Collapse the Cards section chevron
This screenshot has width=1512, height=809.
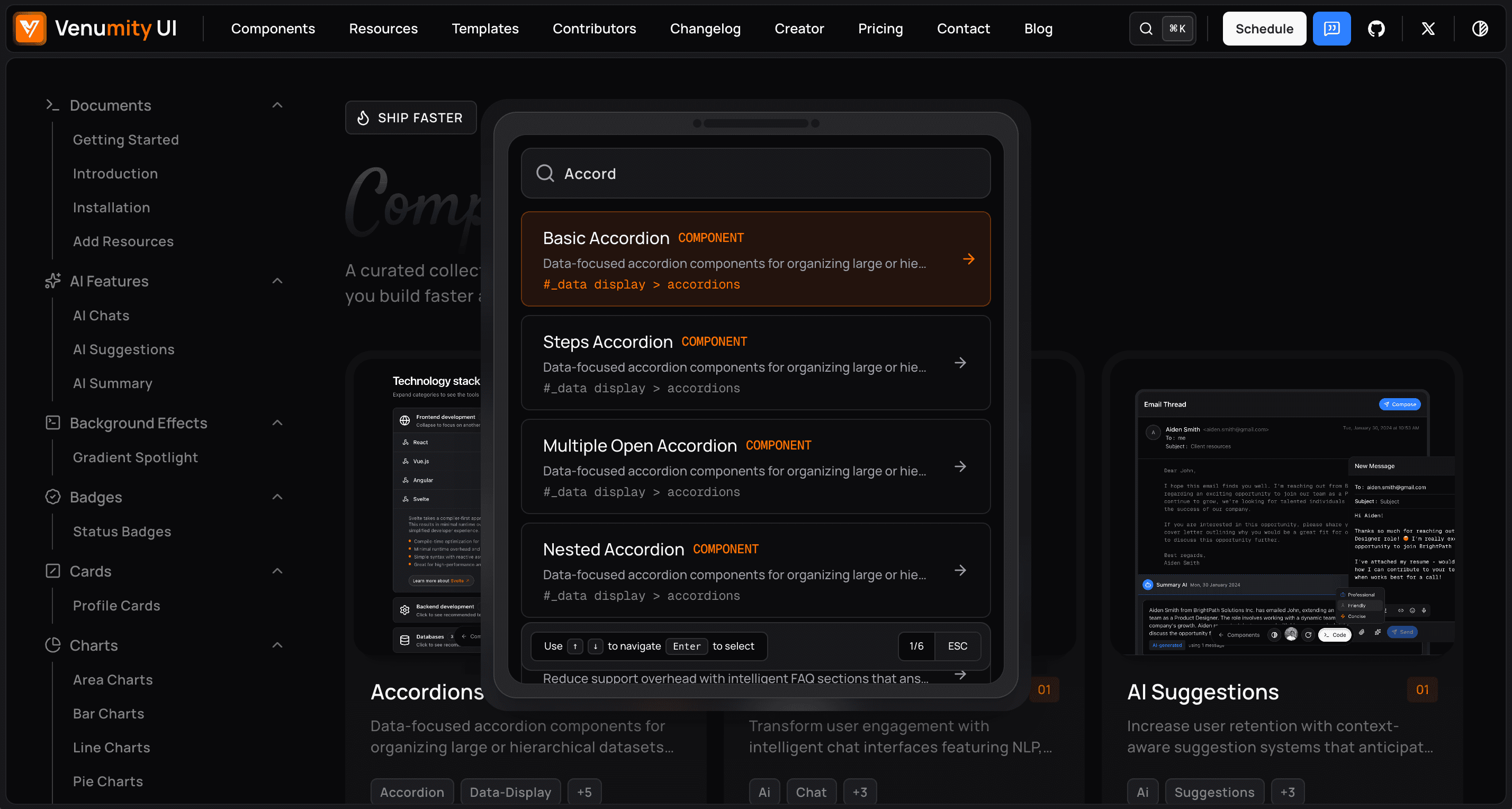point(277,571)
